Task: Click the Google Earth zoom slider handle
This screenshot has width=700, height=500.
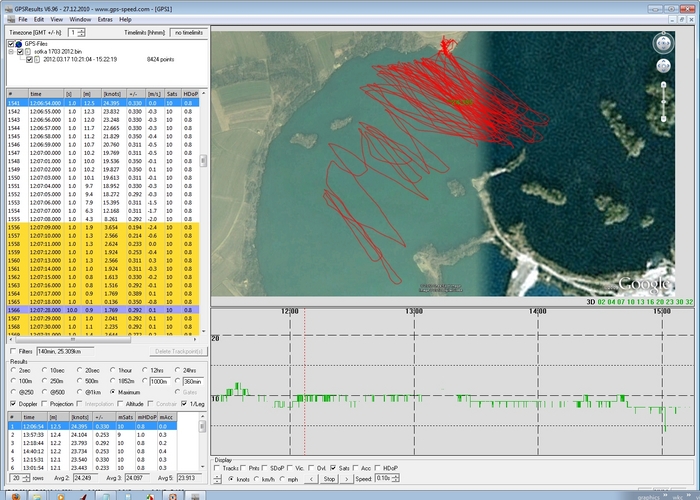Action: click(663, 102)
